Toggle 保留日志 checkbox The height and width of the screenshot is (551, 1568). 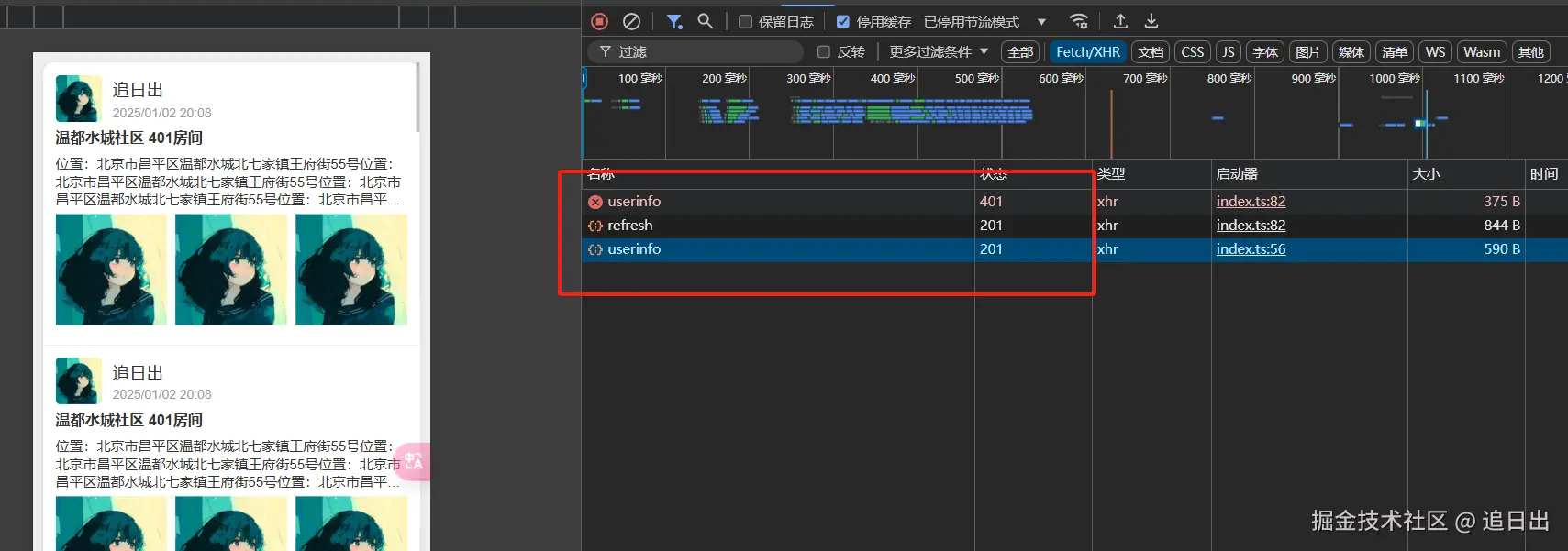tap(745, 21)
